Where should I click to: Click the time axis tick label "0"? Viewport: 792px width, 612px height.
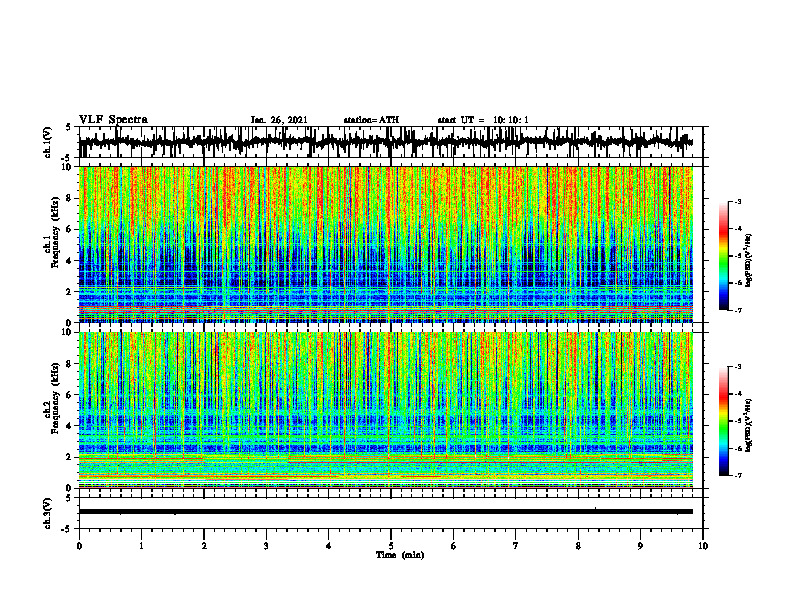pos(79,546)
